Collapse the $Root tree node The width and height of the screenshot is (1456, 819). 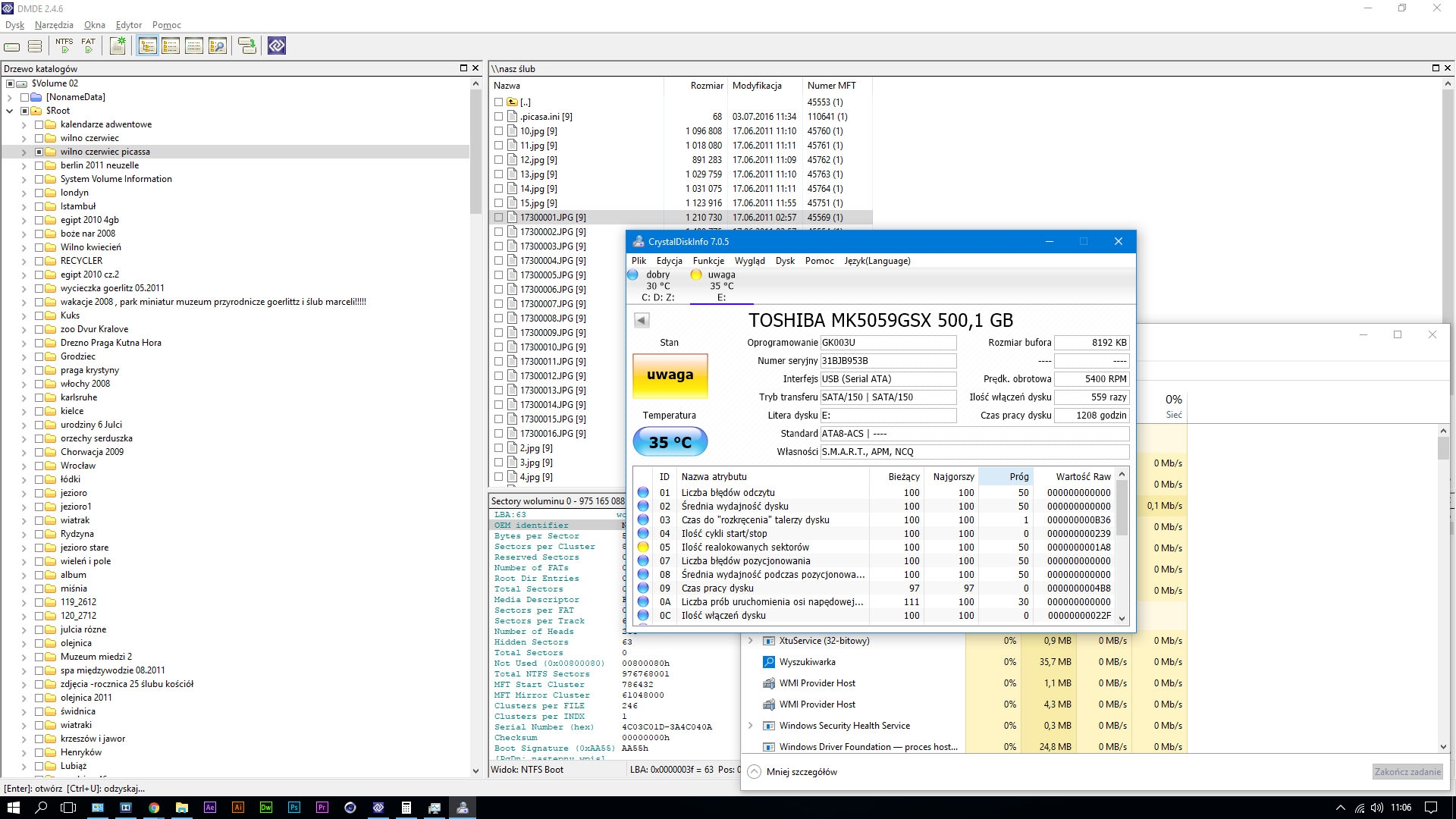[10, 111]
